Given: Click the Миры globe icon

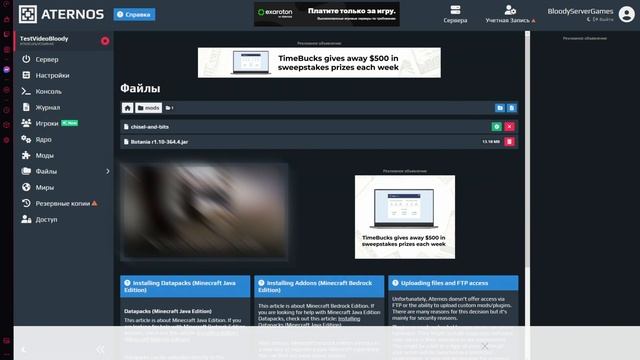Looking at the screenshot, I should [x=26, y=187].
